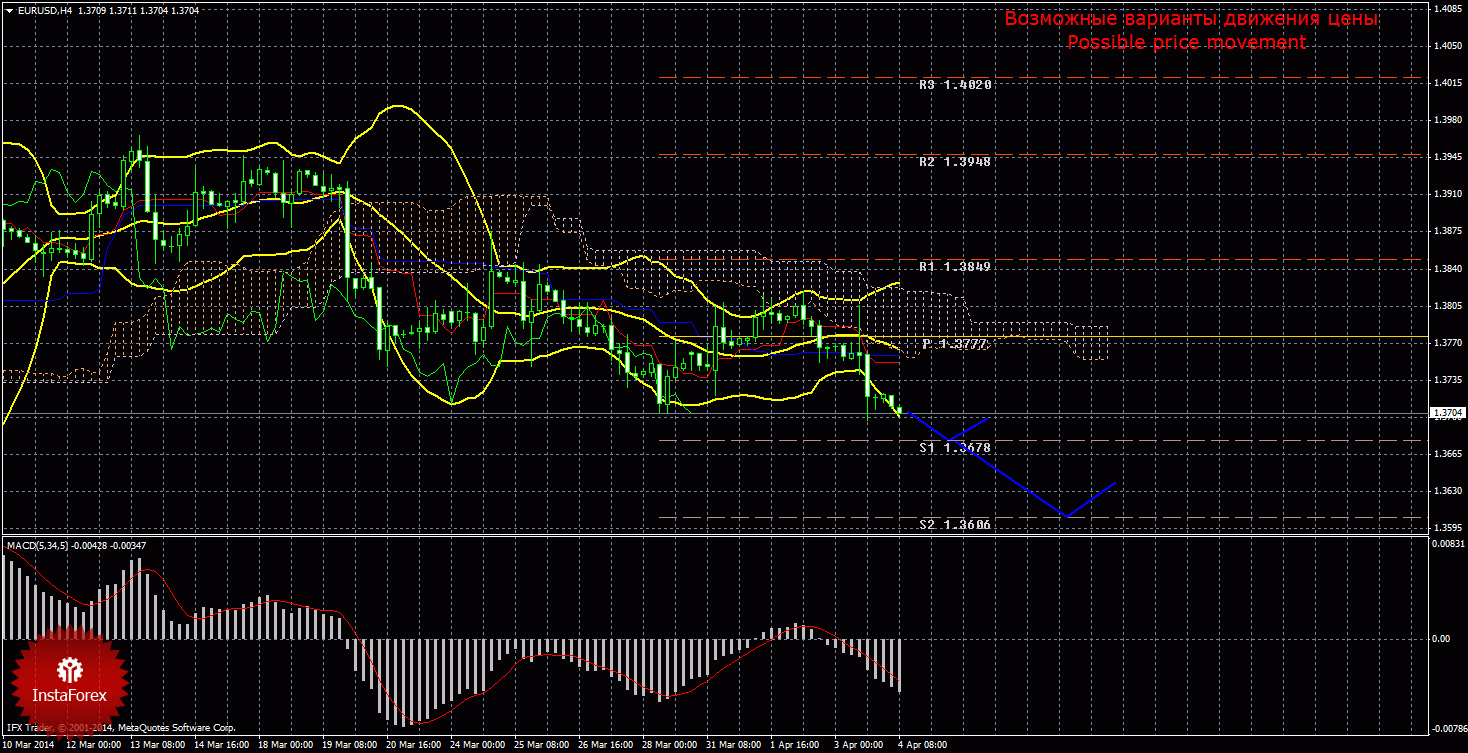Select the '4 Apr 08:00' time label
This screenshot has height=753, width=1468.
919,745
